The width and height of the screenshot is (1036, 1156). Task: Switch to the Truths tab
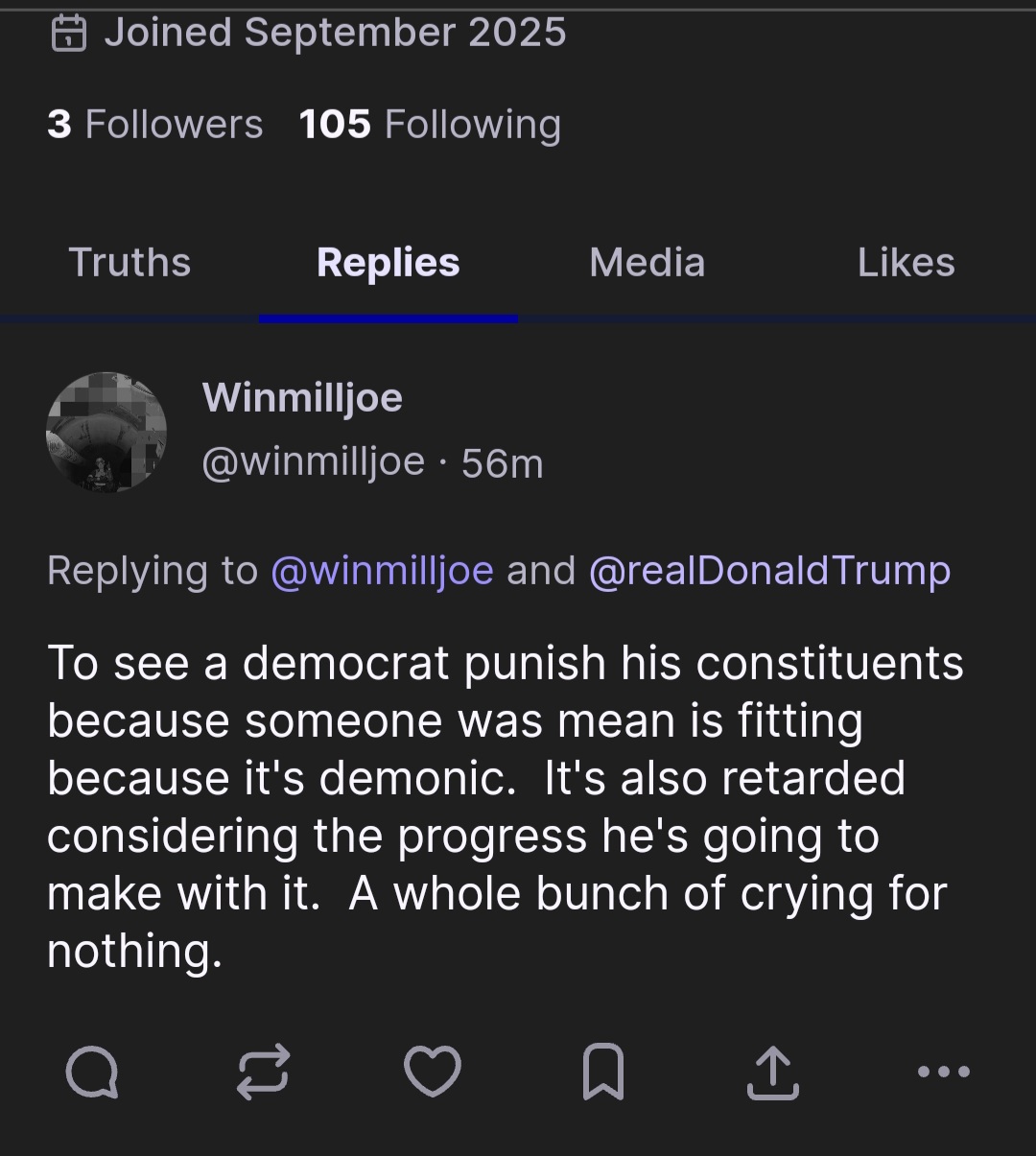[x=129, y=263]
